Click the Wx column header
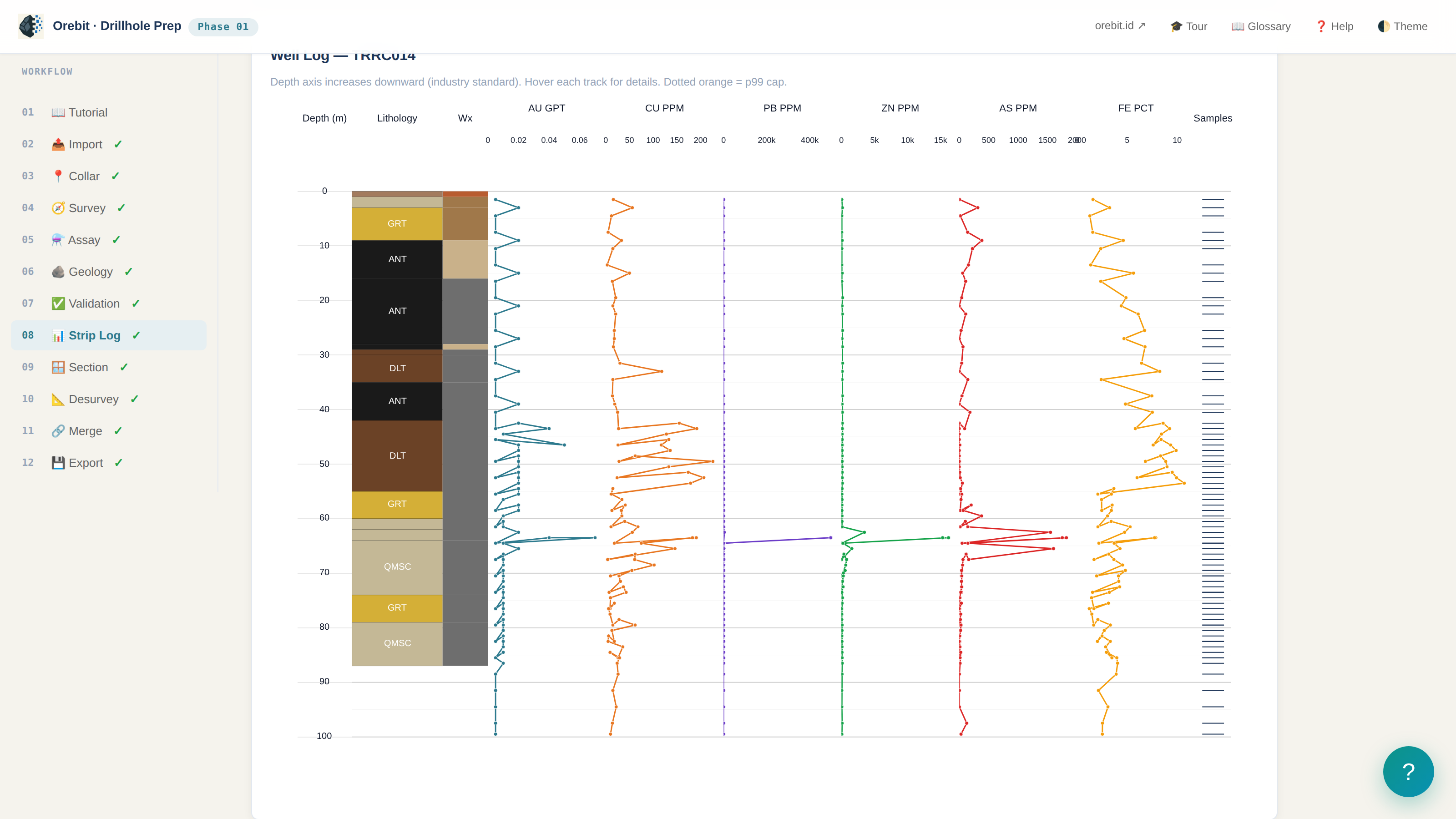Screen dimensions: 1456x819 [465, 118]
